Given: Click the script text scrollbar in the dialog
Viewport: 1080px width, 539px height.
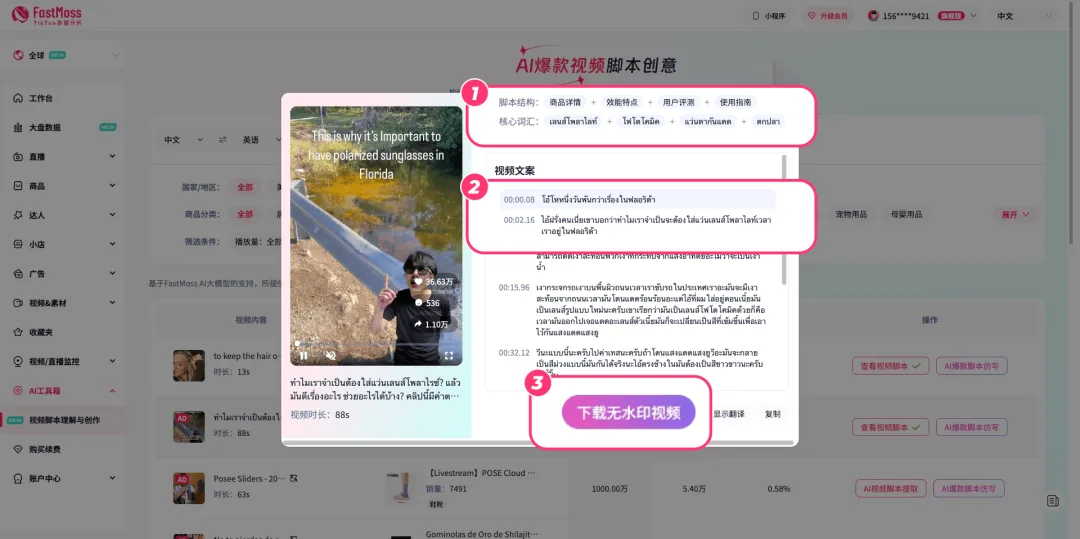Looking at the screenshot, I should (x=784, y=220).
